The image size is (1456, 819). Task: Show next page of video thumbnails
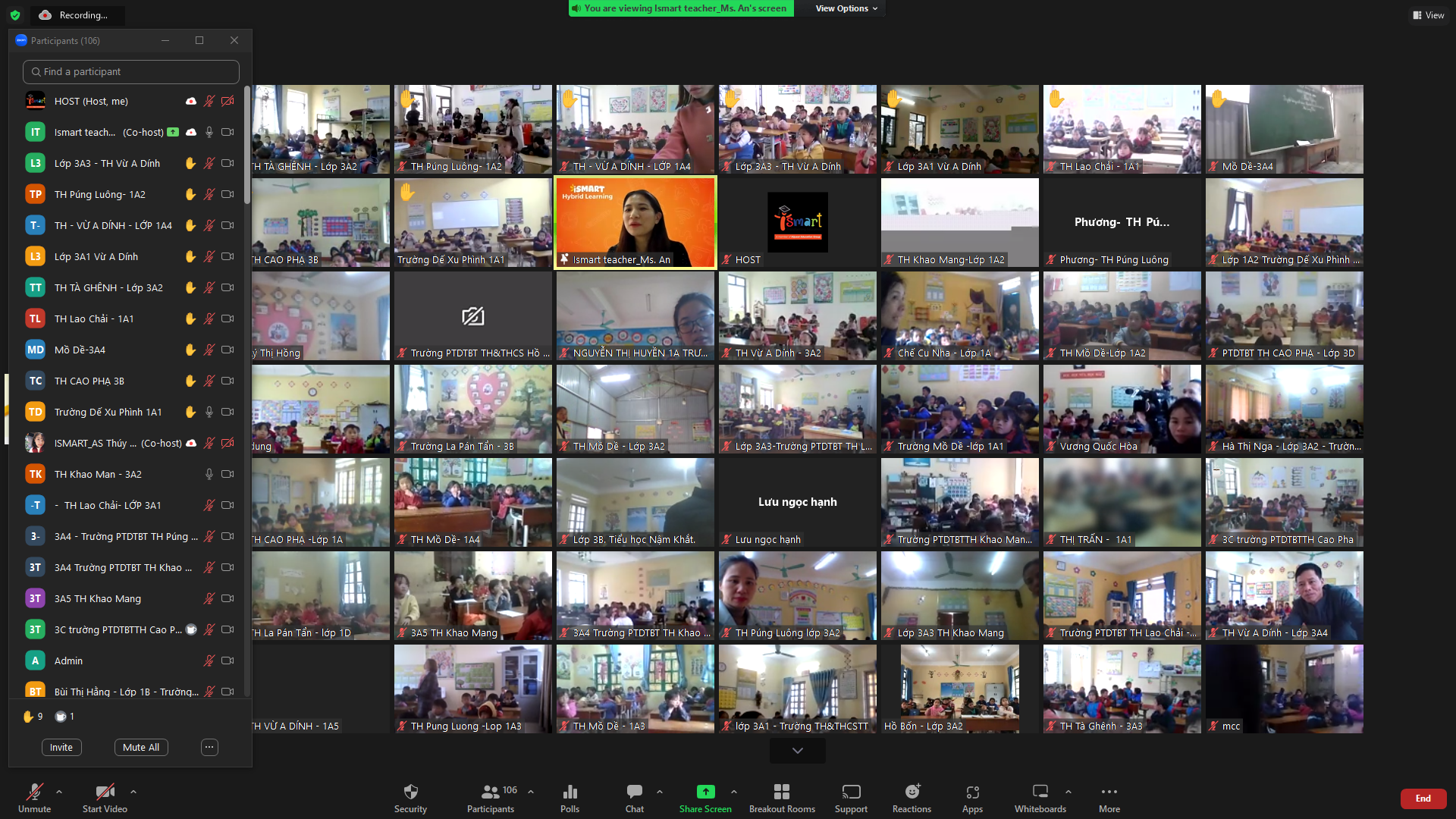pyautogui.click(x=797, y=750)
